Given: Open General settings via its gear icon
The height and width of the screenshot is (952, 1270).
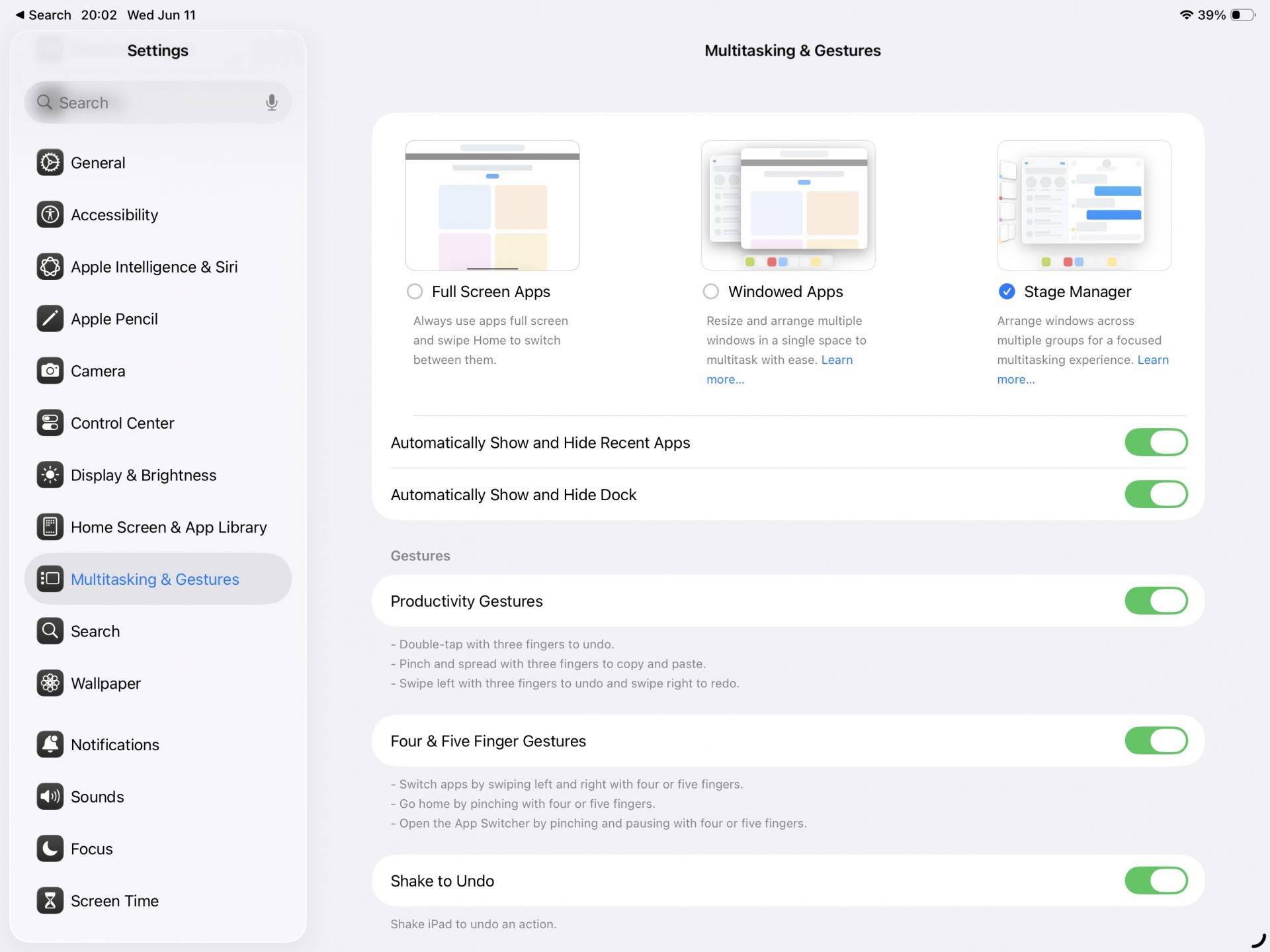Looking at the screenshot, I should (50, 162).
